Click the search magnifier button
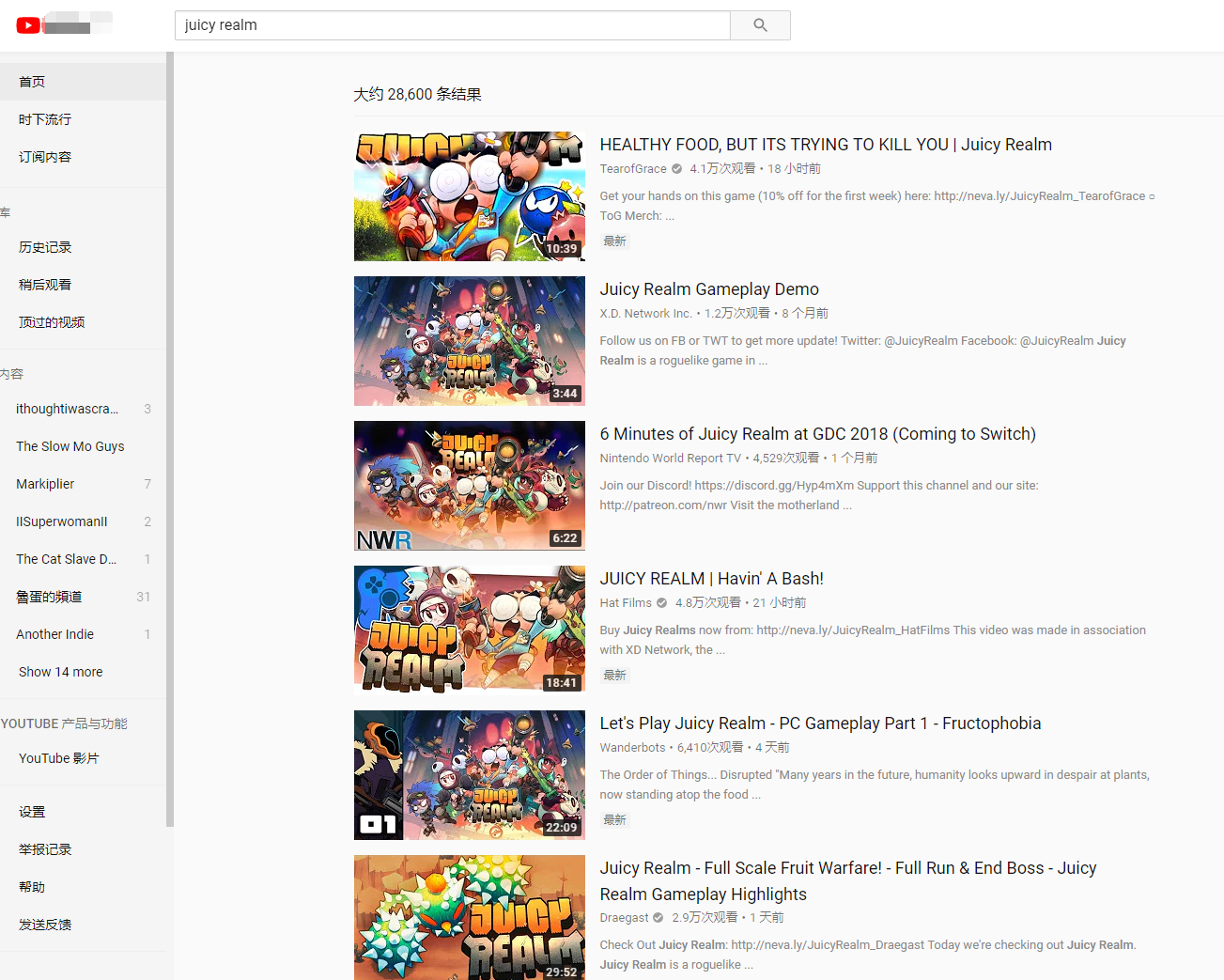This screenshot has height=980, width=1224. tap(760, 25)
